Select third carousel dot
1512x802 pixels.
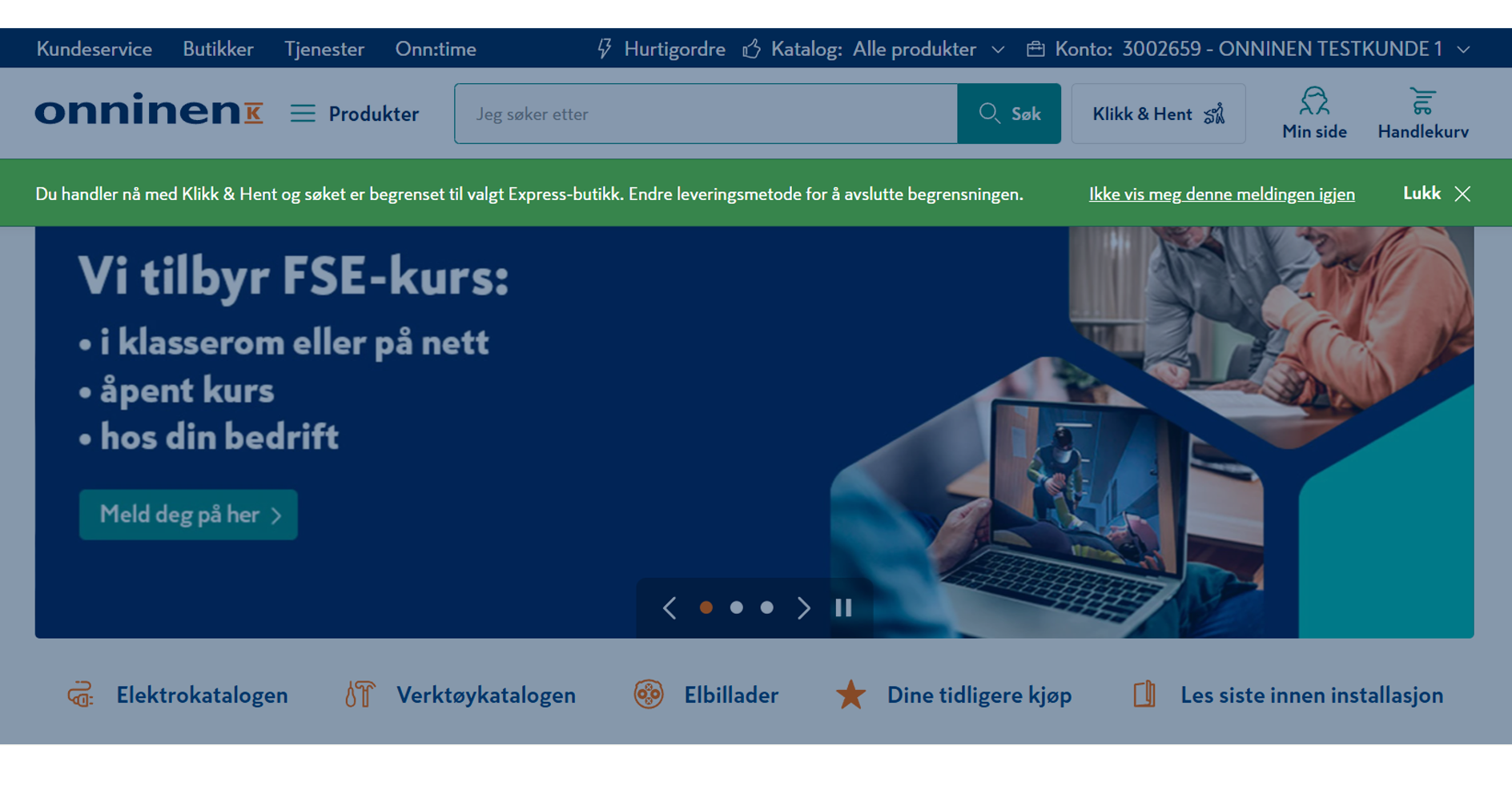pyautogui.click(x=766, y=608)
